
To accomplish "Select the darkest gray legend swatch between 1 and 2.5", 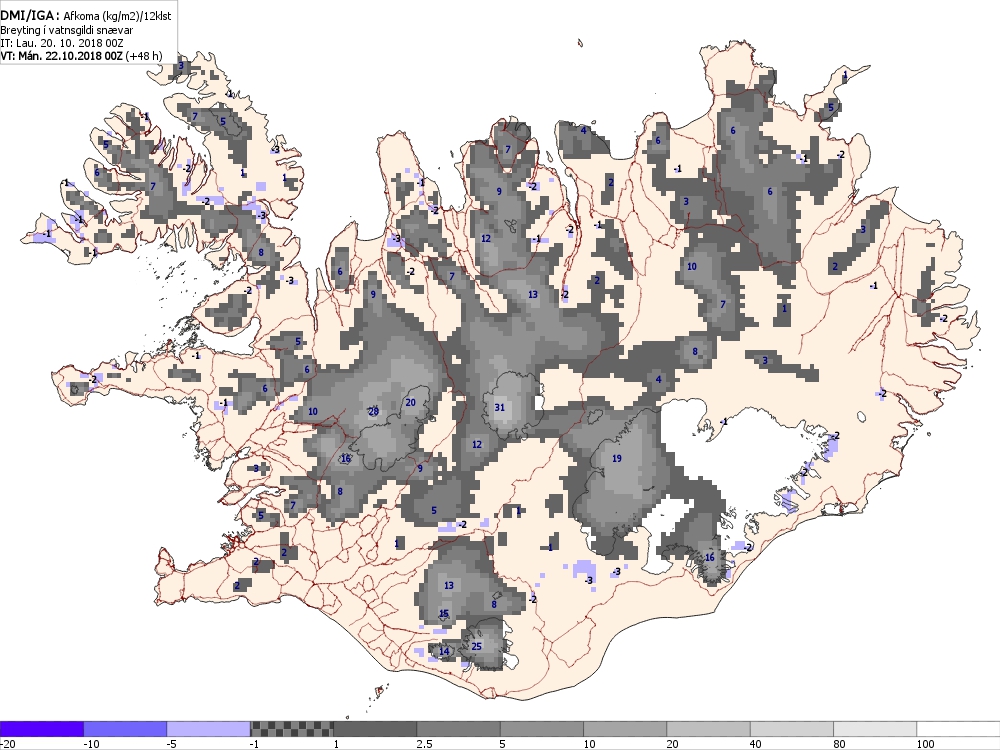I will click(x=375, y=728).
